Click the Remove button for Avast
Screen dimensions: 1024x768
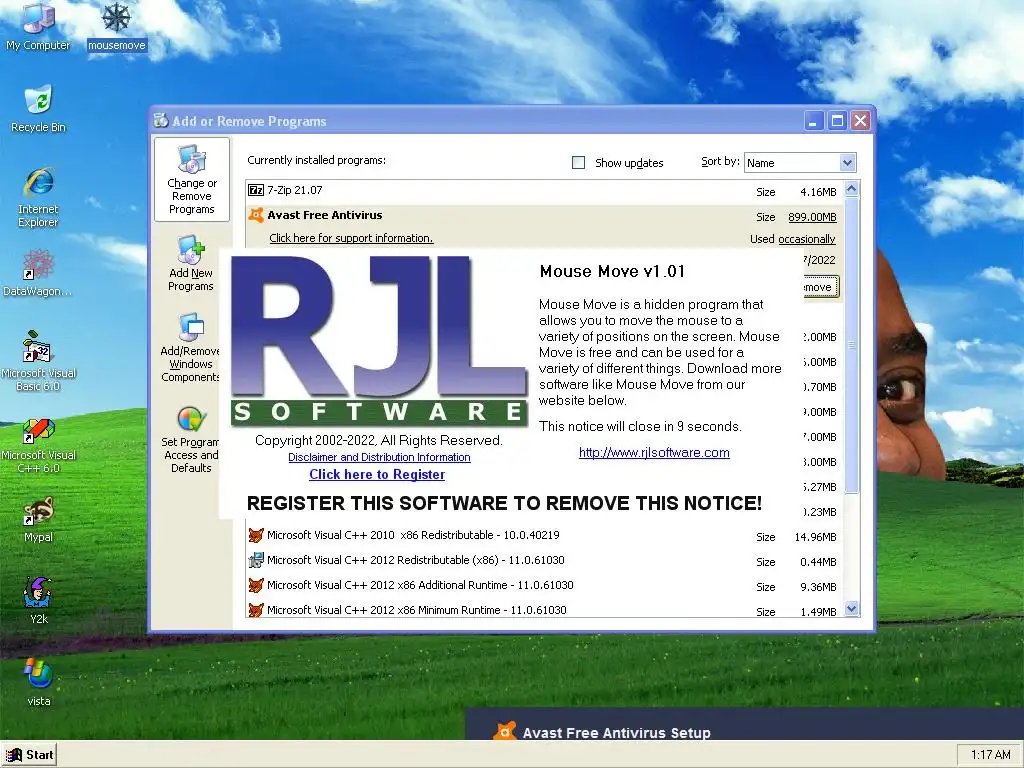[x=821, y=287]
